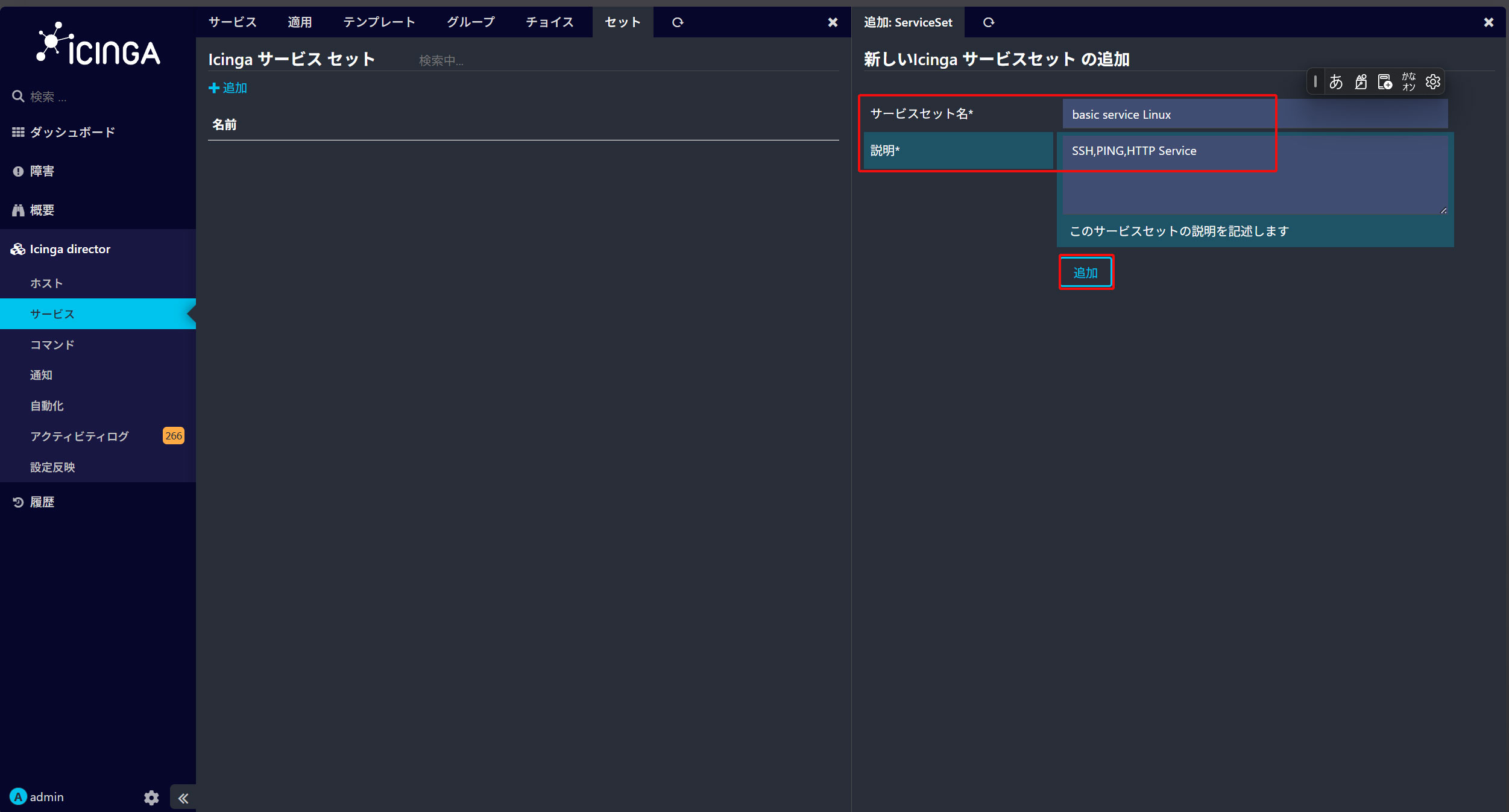Screen dimensions: 1509x812
Task: Open the IME dictionary add-word icon
Action: (x=1385, y=82)
